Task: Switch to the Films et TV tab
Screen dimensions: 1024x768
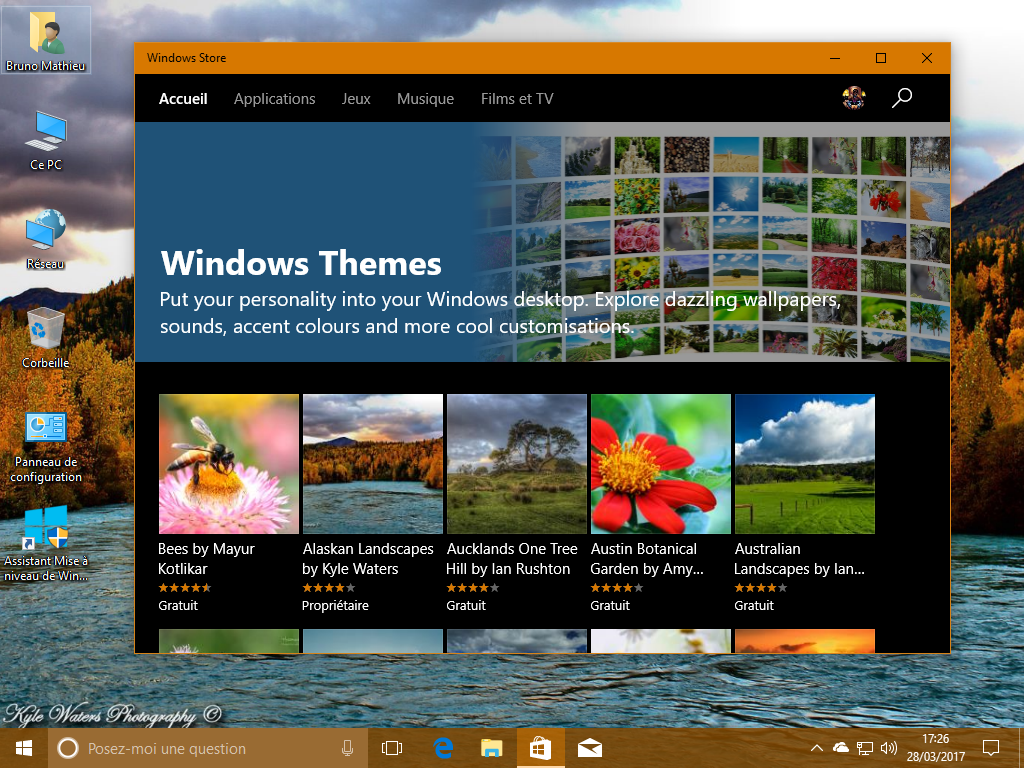Action: point(517,99)
